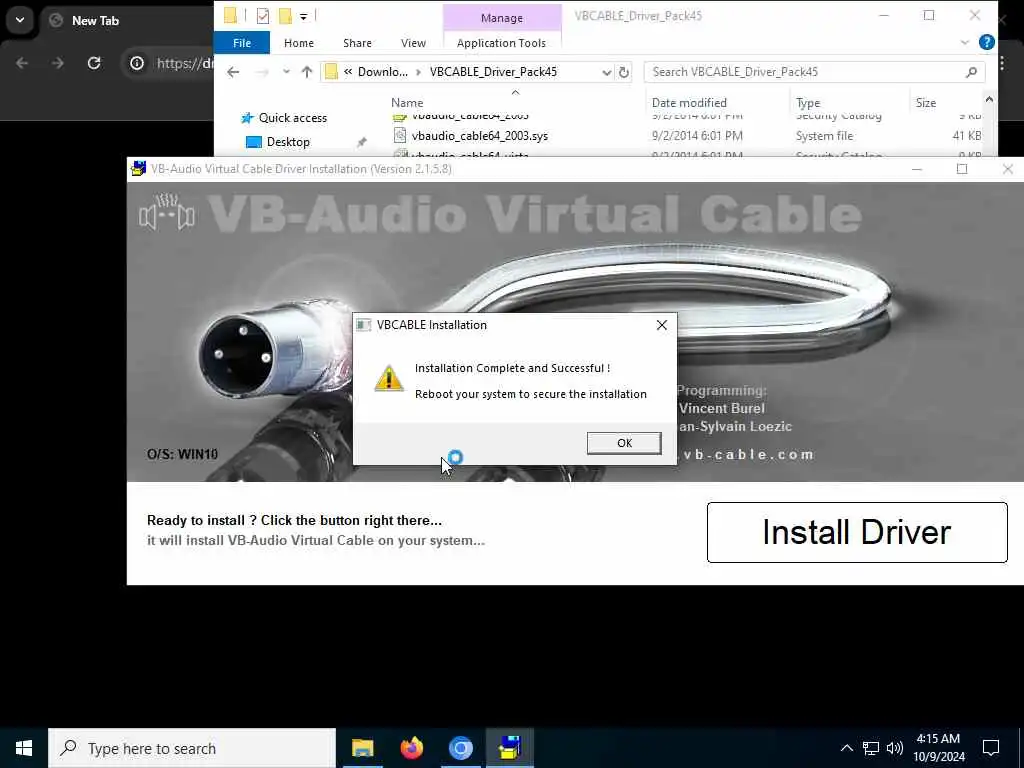Image resolution: width=1024 pixels, height=768 pixels.
Task: Reload the browser page
Action: click(x=94, y=63)
